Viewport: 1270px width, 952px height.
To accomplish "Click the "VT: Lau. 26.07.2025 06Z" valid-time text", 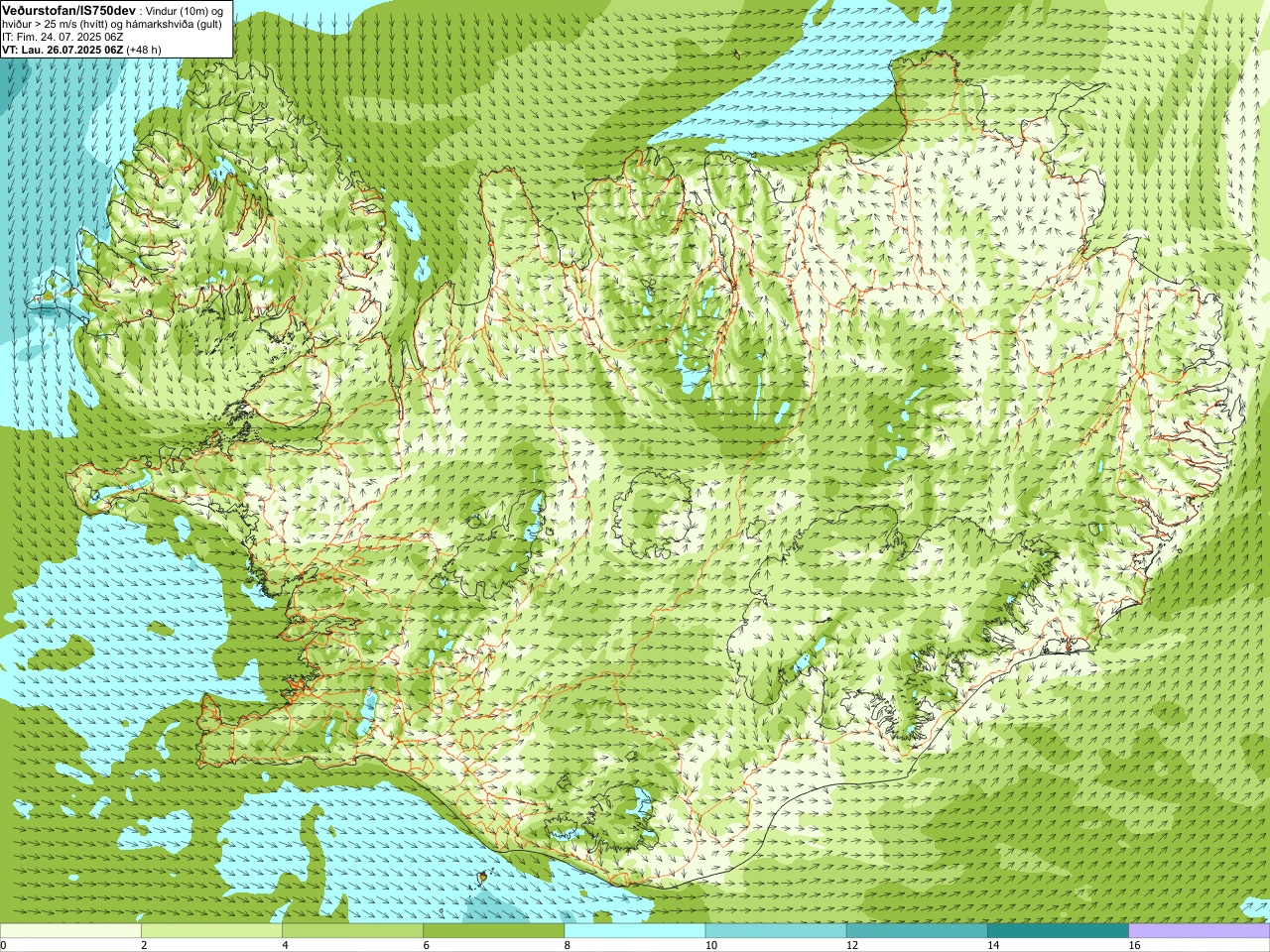I will pos(63,49).
